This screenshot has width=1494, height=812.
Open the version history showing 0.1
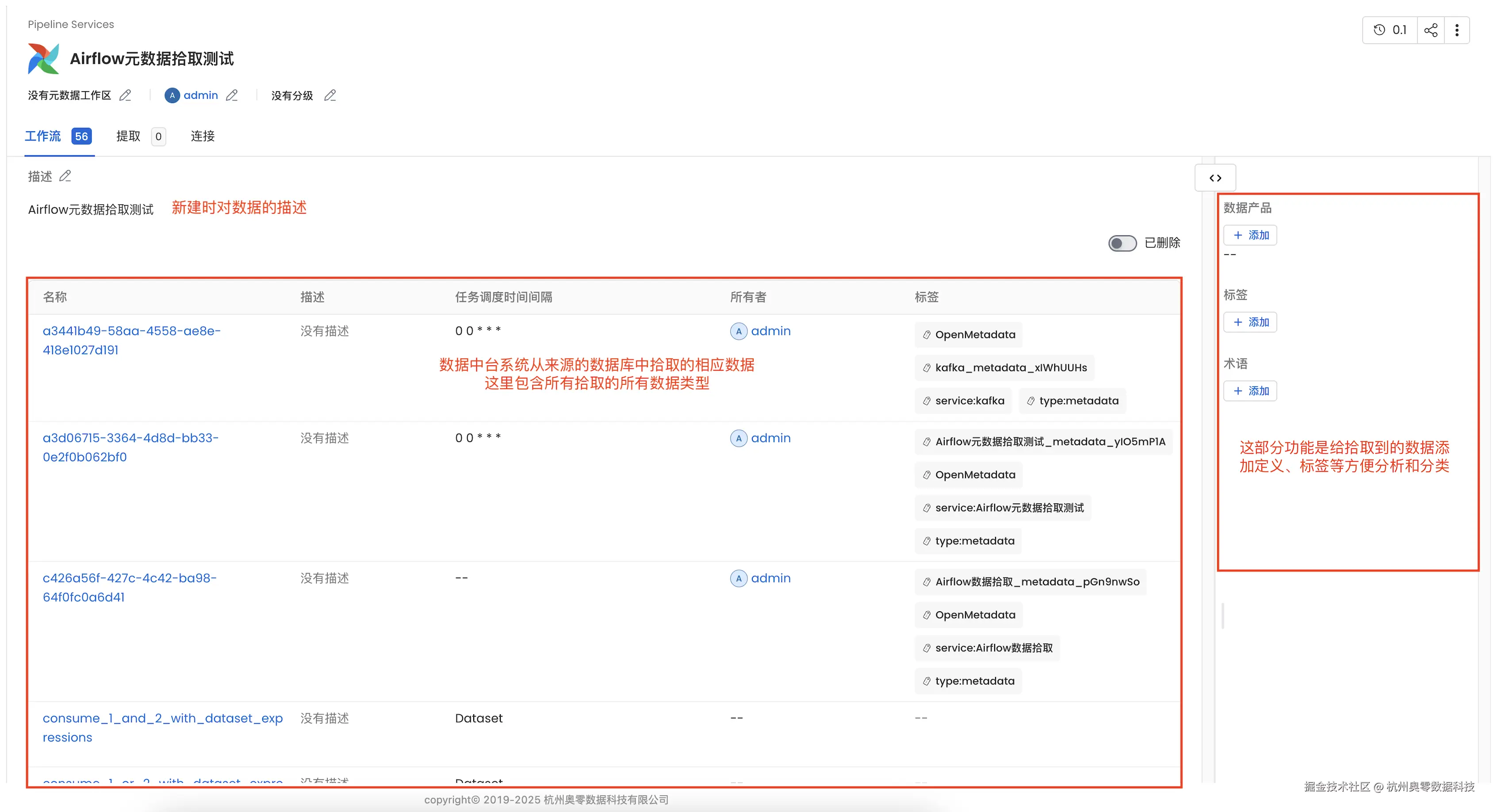1390,30
